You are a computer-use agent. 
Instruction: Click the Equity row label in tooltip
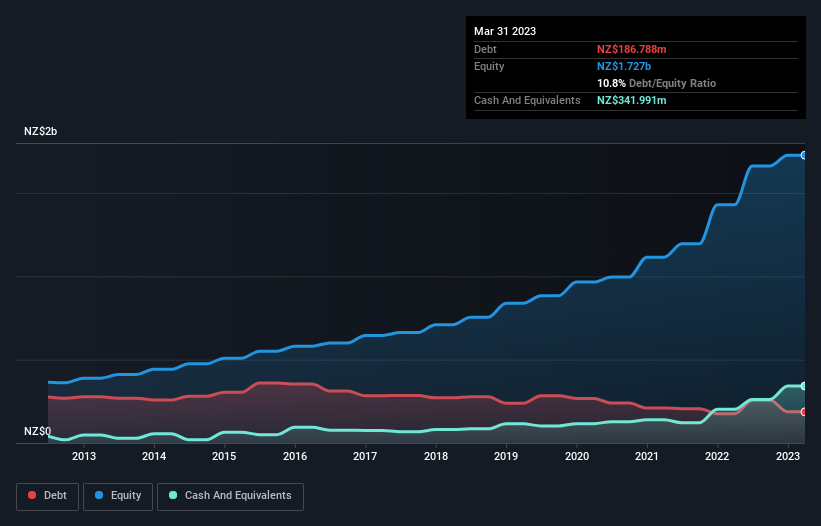click(489, 66)
